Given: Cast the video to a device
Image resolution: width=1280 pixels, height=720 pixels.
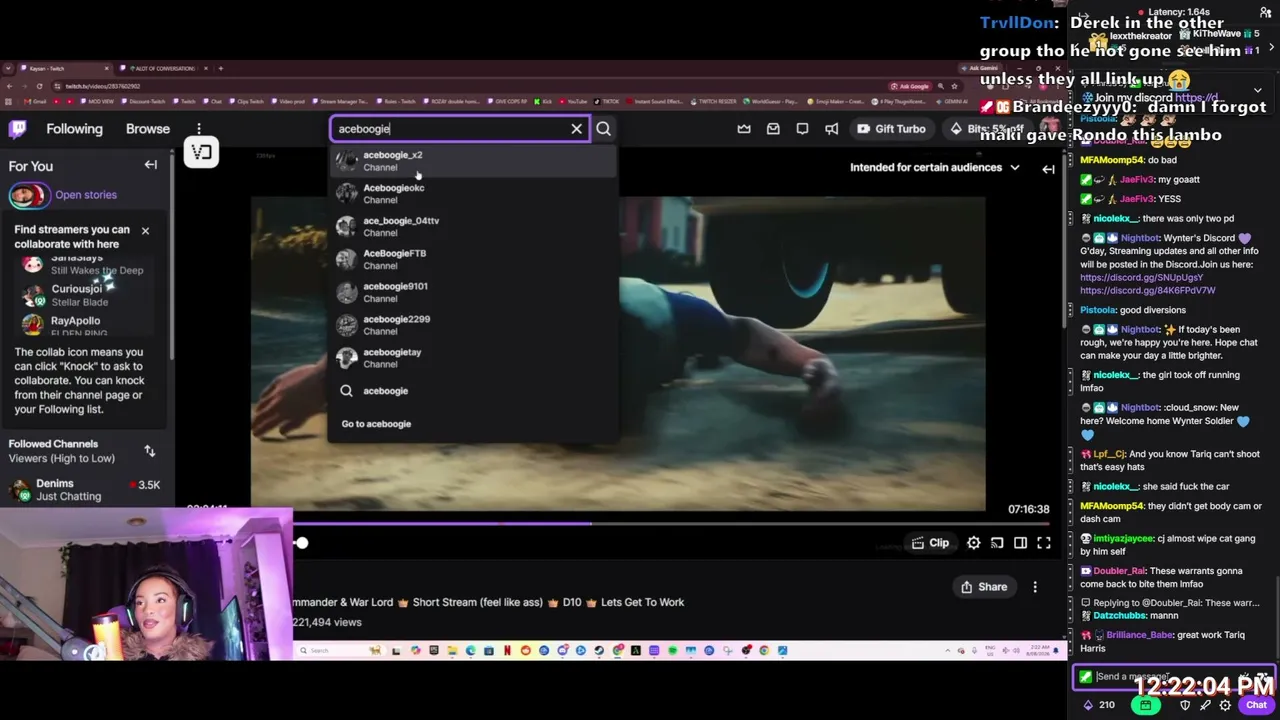Looking at the screenshot, I should pyautogui.click(x=997, y=543).
